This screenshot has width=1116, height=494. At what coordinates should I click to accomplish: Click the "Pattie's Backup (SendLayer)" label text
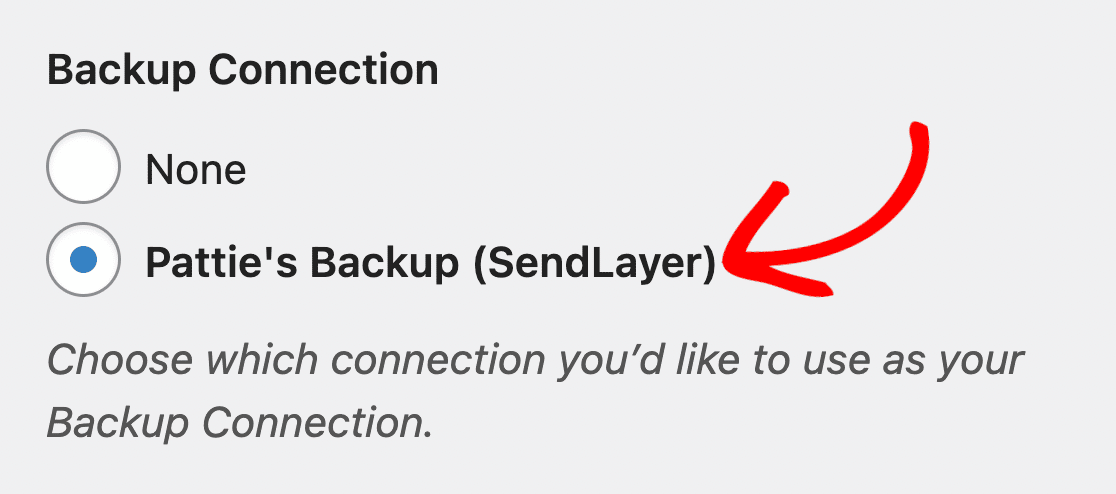click(x=430, y=263)
